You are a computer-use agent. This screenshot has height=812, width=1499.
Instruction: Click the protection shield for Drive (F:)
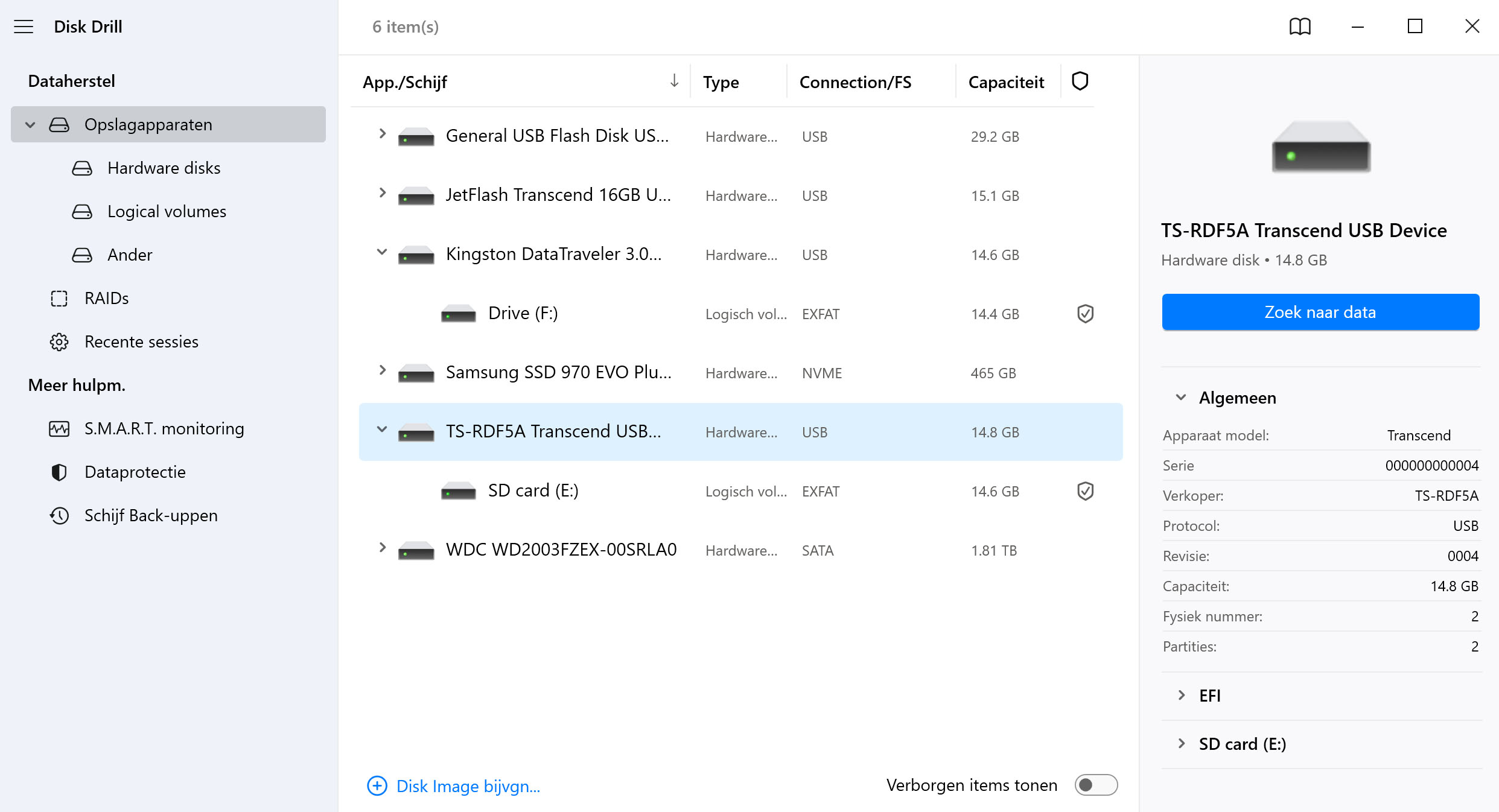tap(1085, 314)
